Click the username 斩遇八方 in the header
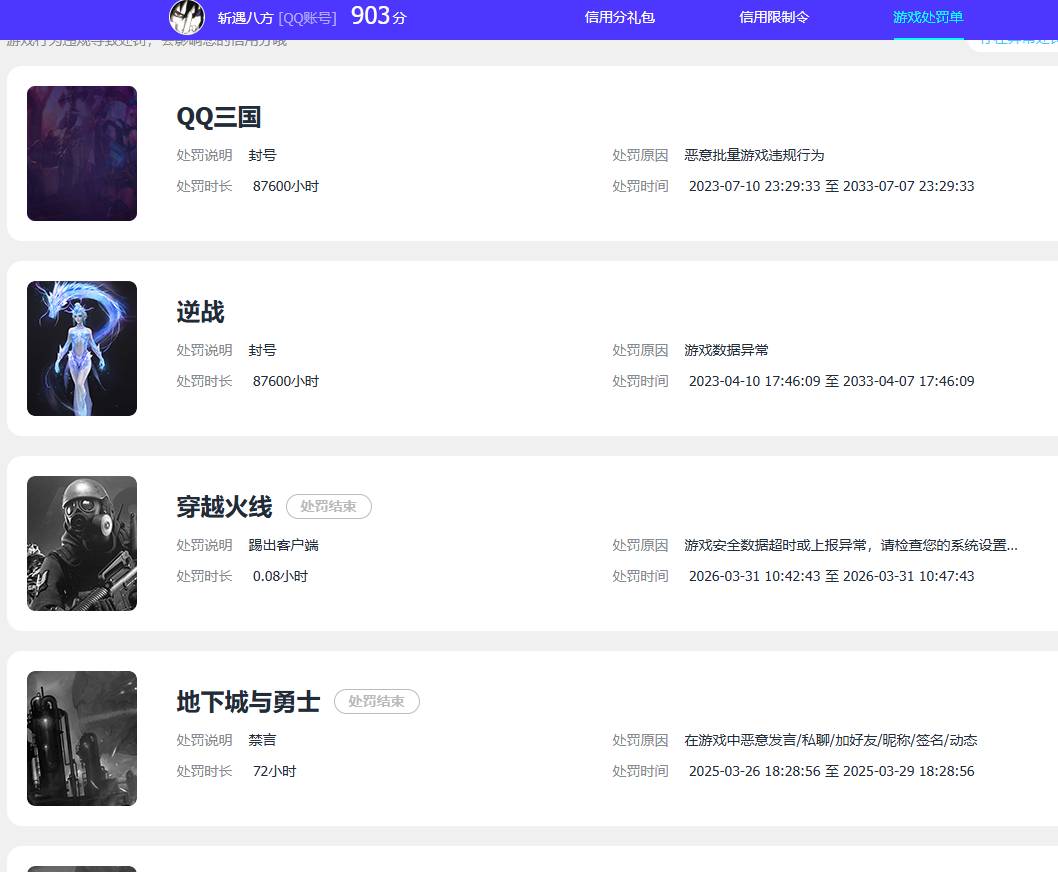This screenshot has width=1058, height=872. coord(245,18)
